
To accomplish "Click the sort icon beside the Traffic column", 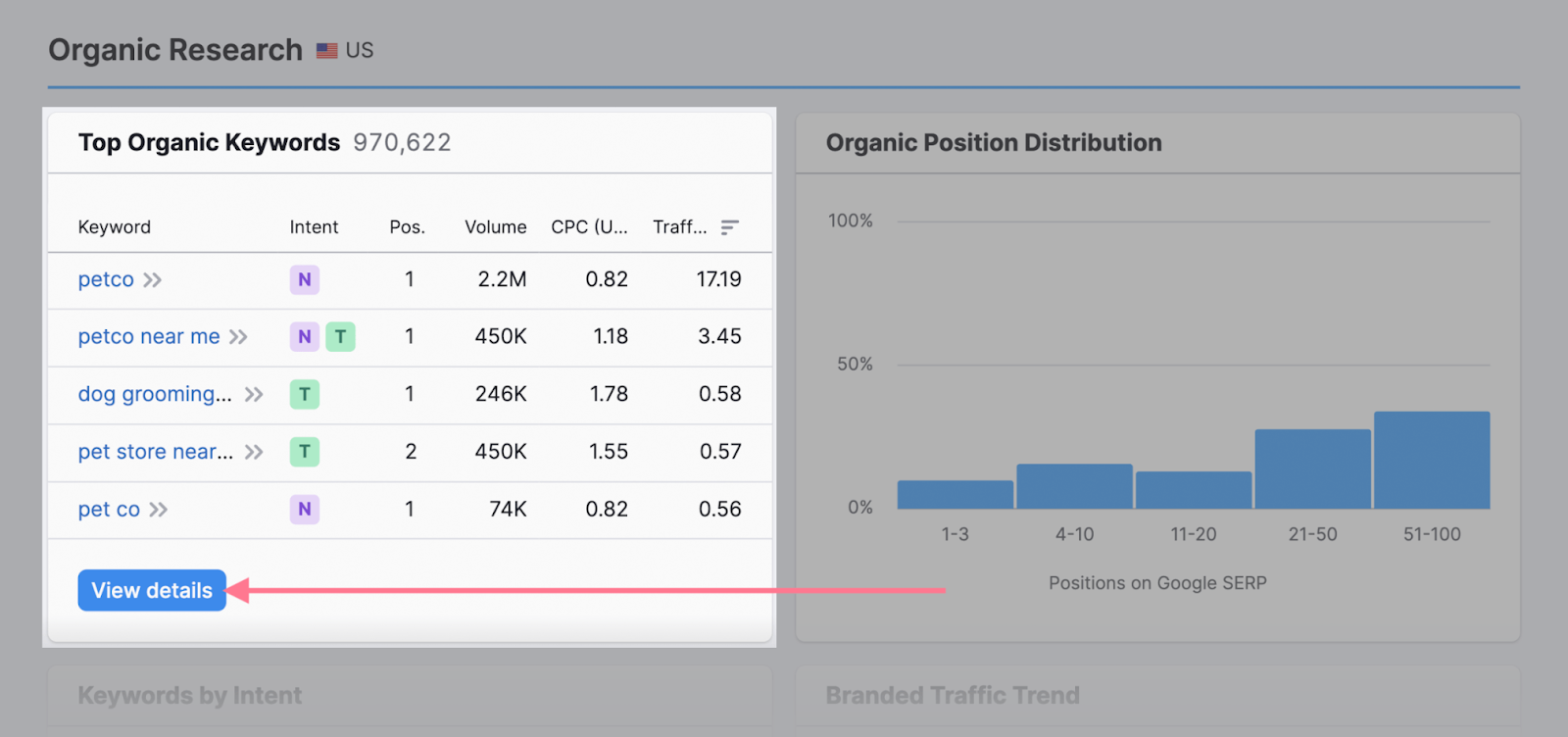I will click(x=729, y=227).
